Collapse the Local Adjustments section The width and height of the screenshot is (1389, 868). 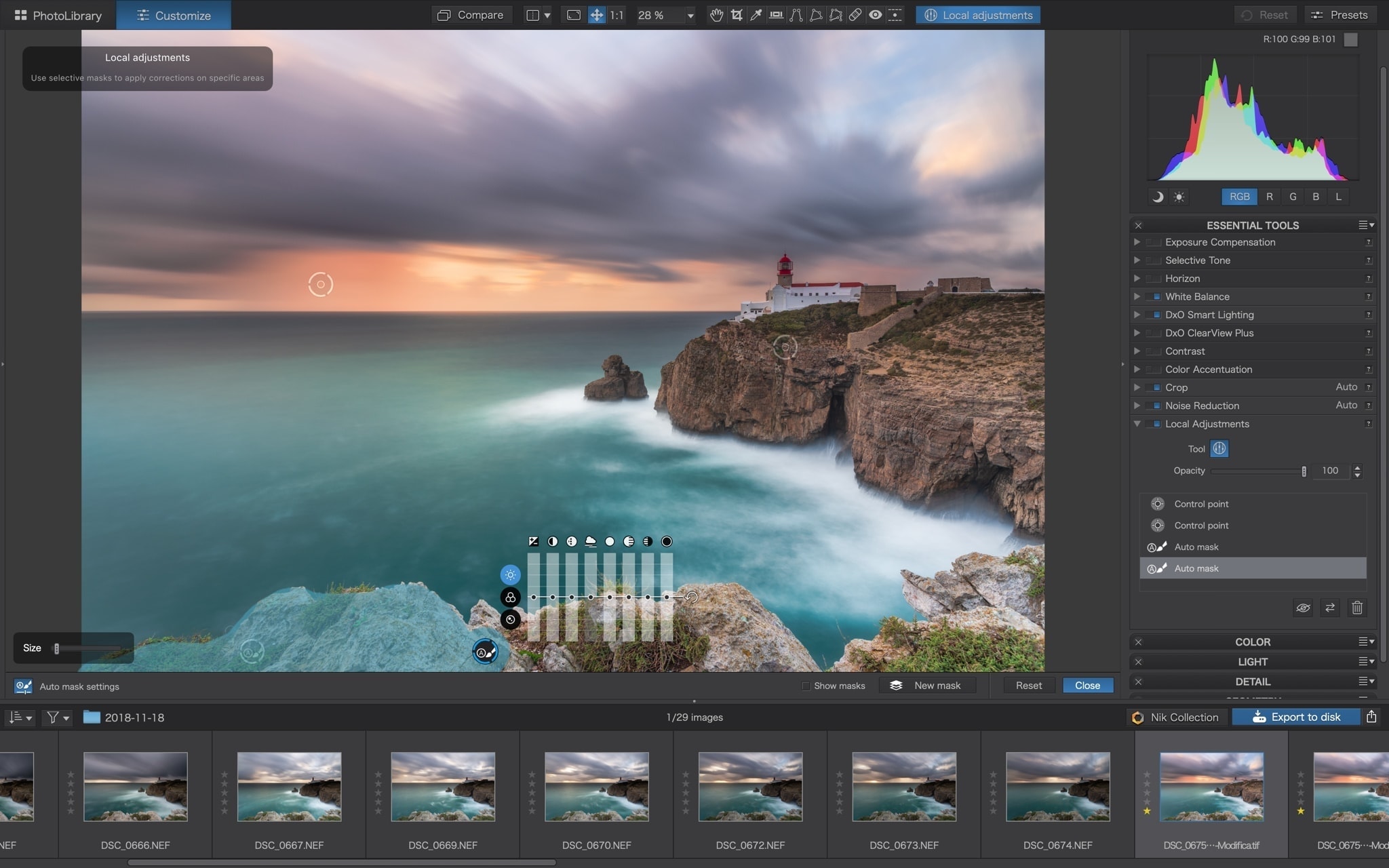(x=1137, y=424)
